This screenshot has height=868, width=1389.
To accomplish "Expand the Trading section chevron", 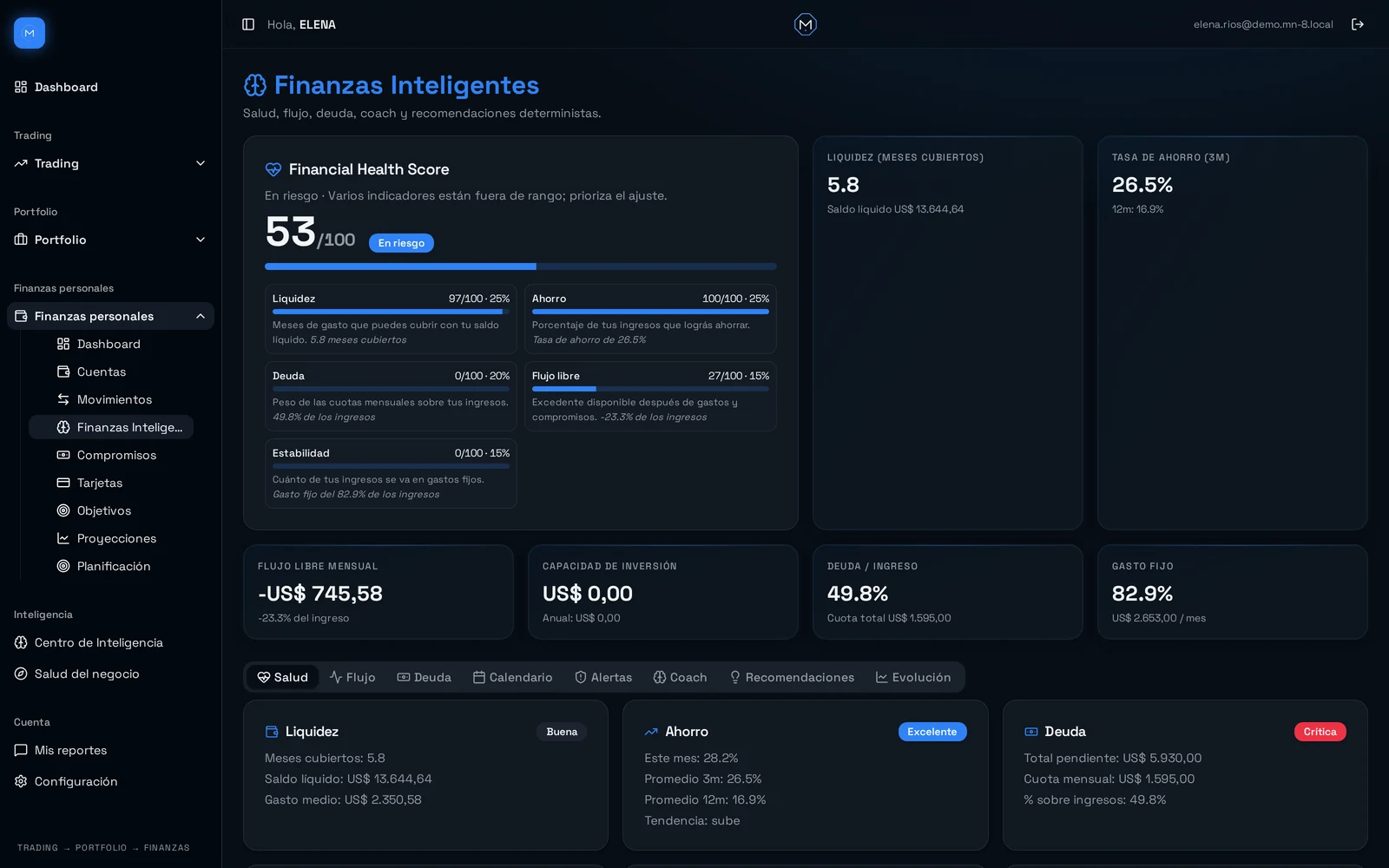I will tap(201, 163).
